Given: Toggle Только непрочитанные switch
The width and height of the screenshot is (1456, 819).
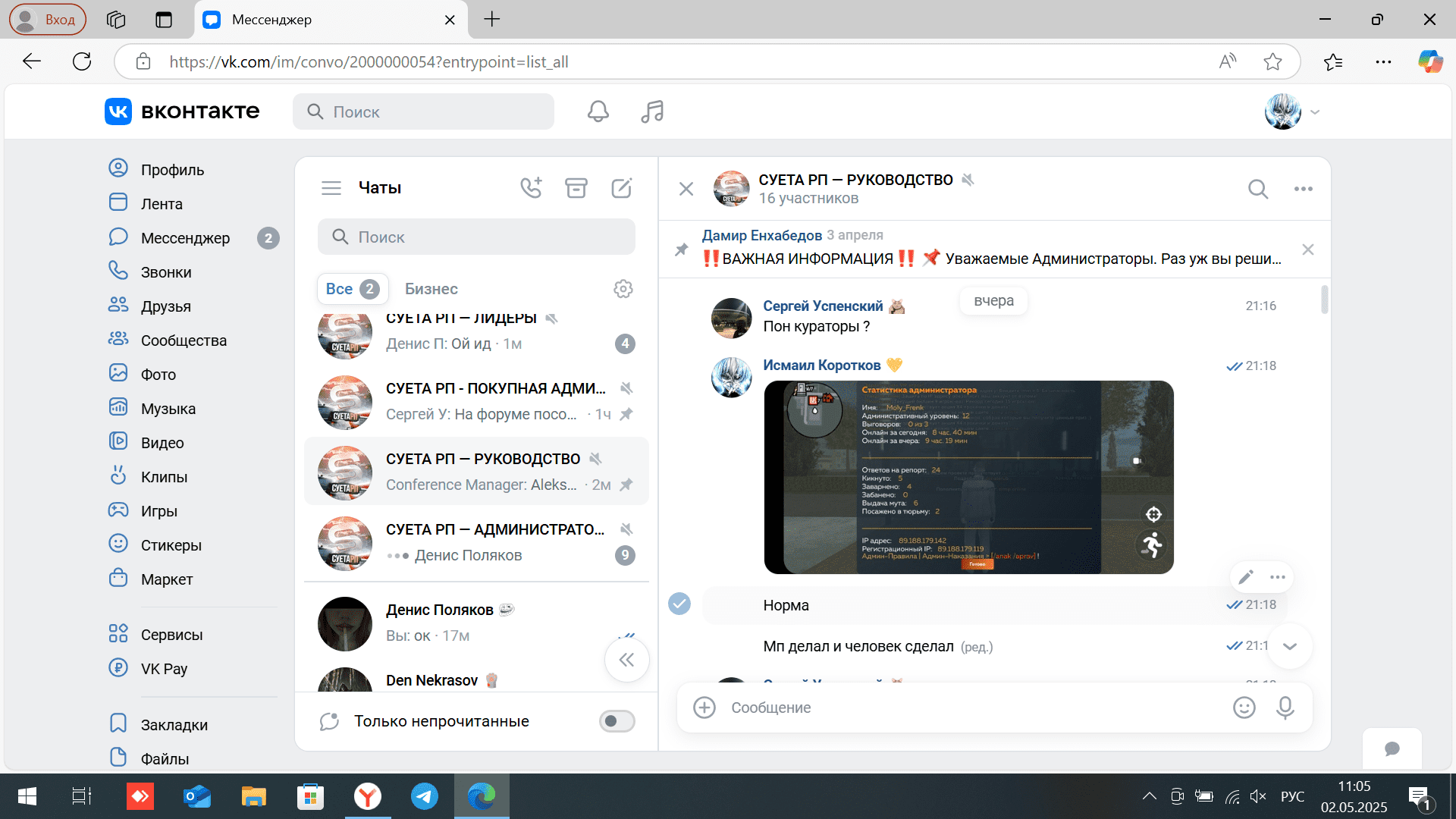Looking at the screenshot, I should click(x=617, y=721).
